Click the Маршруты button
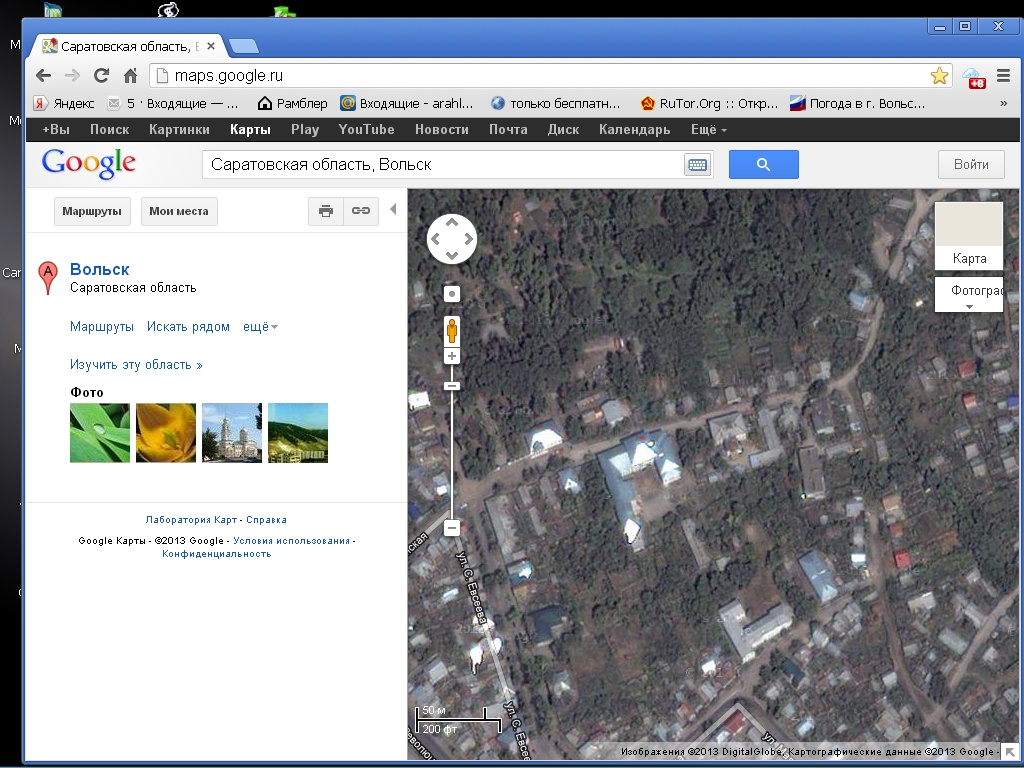Viewport: 1024px width, 768px height. pyautogui.click(x=92, y=211)
